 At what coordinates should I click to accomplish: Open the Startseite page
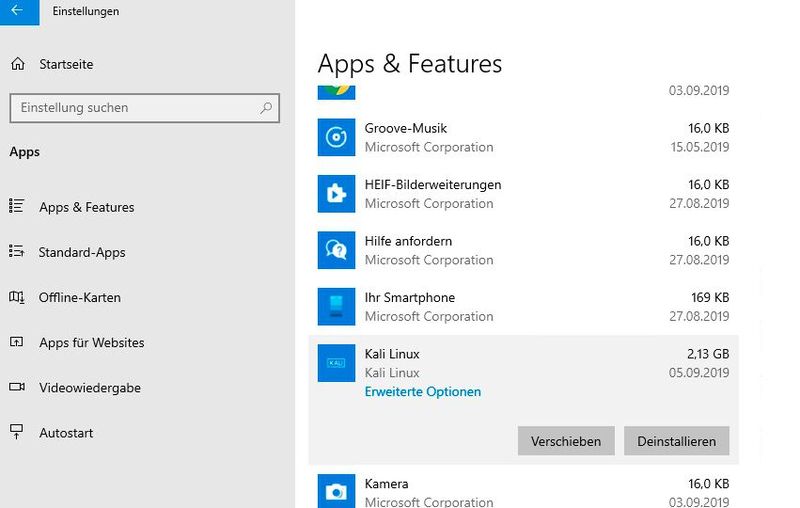[66, 64]
